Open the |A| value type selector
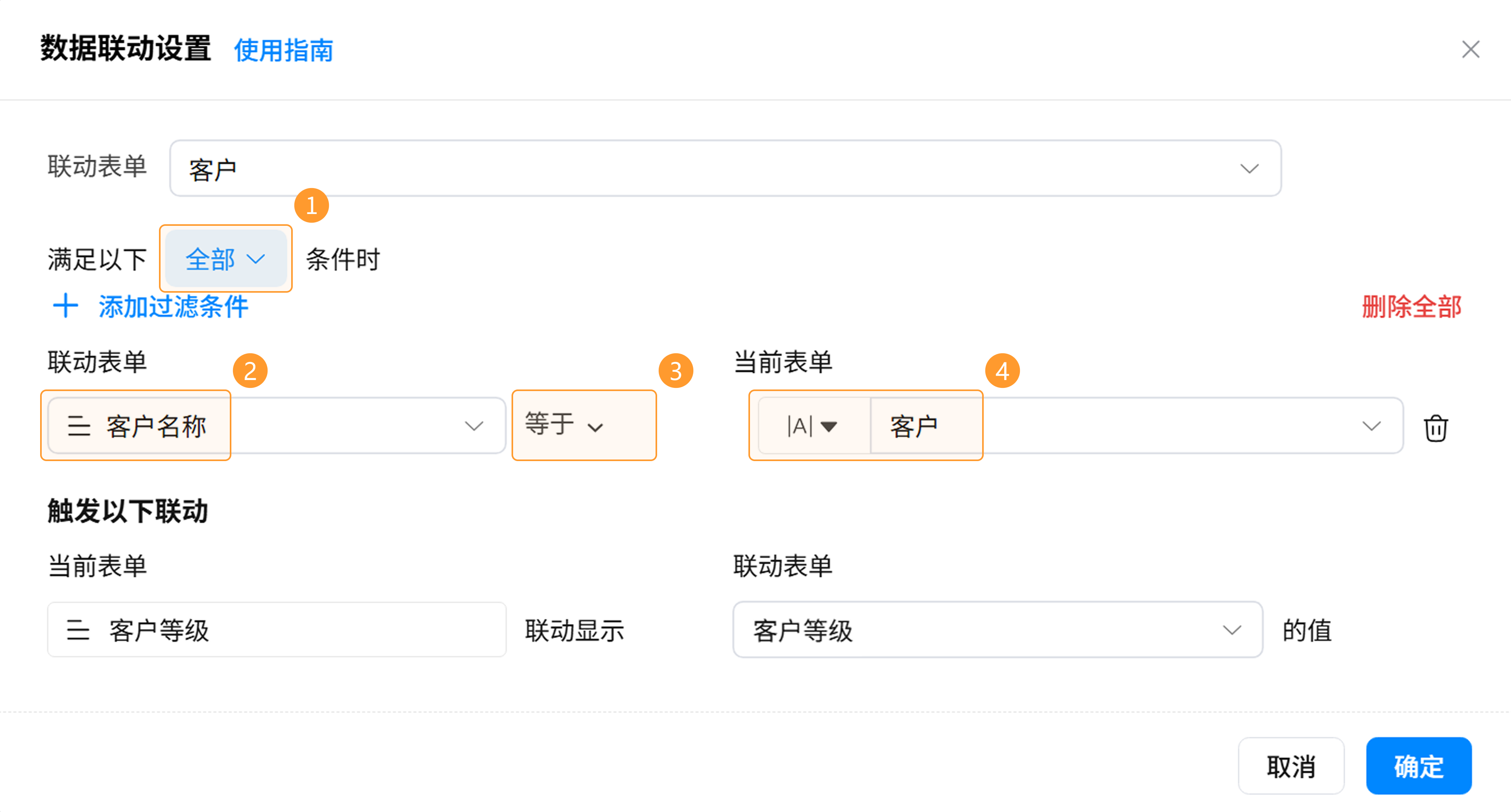Viewport: 1511px width, 812px height. click(813, 426)
